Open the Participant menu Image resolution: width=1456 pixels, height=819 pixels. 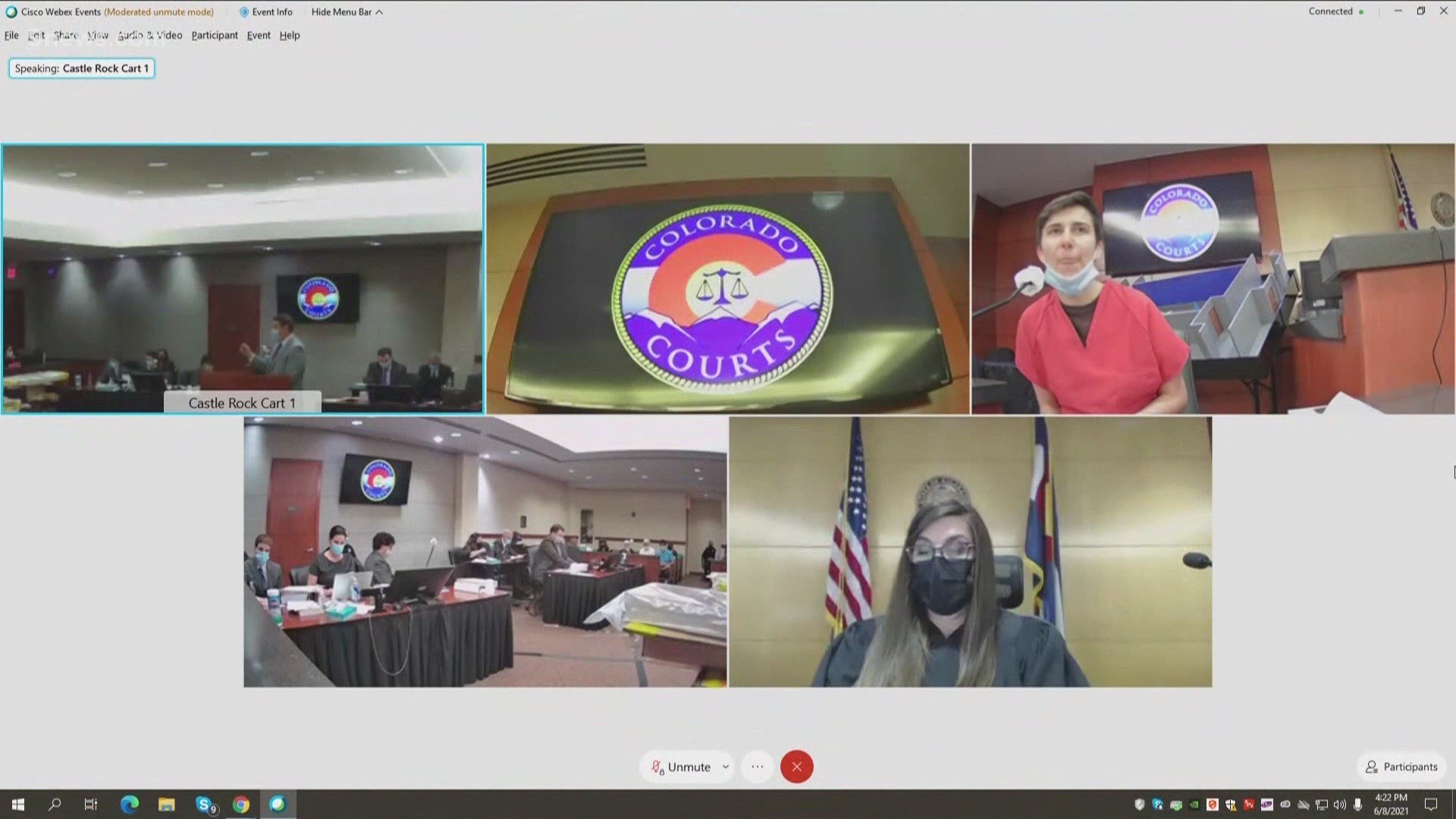click(215, 35)
